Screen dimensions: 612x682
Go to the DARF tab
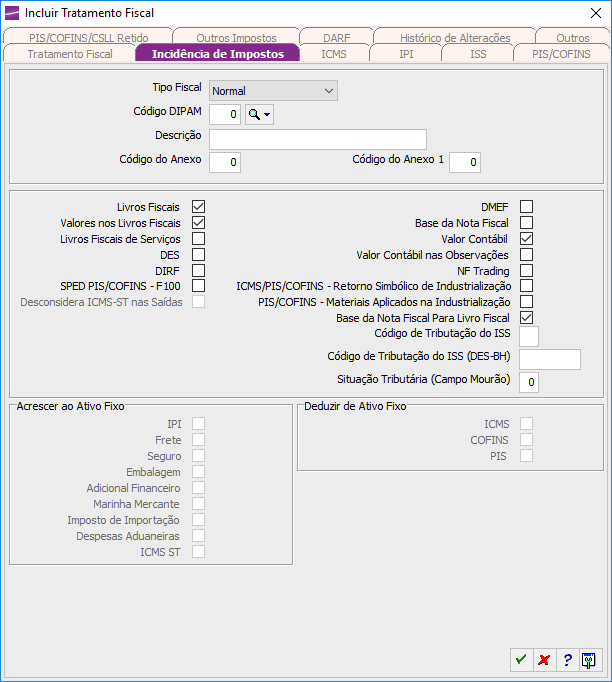click(x=336, y=38)
